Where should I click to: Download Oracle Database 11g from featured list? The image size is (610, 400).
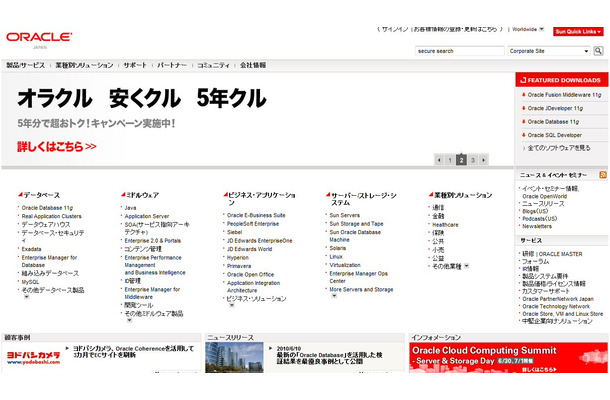pyautogui.click(x=553, y=122)
